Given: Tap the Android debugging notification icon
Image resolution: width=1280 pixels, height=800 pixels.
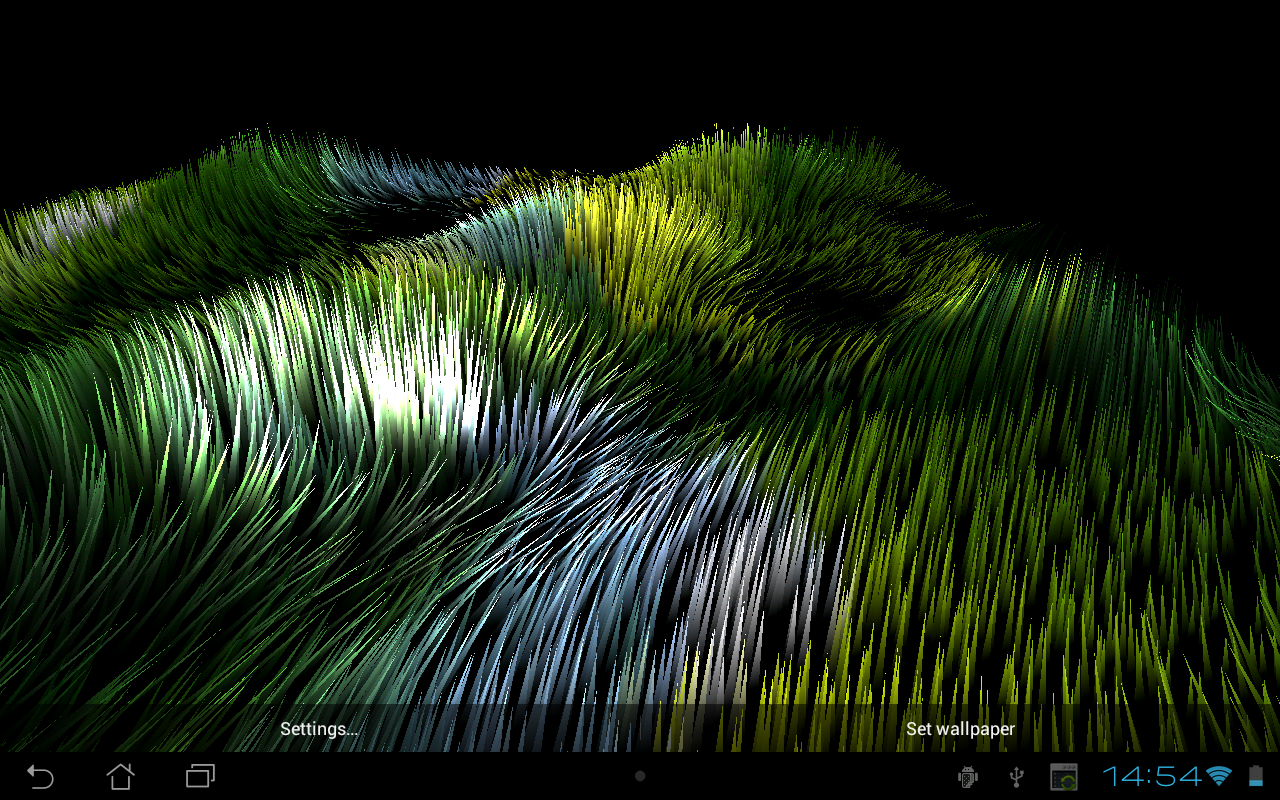Looking at the screenshot, I should coord(967,776).
